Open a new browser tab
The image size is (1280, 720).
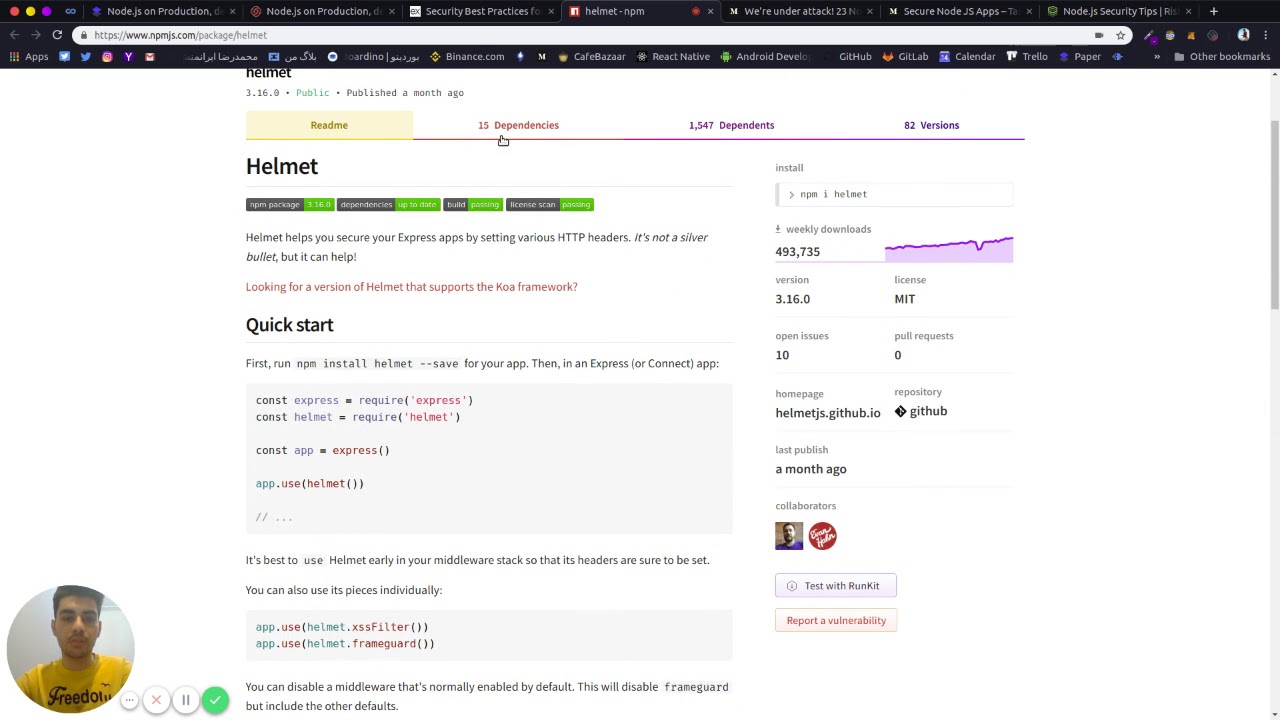tap(1213, 11)
